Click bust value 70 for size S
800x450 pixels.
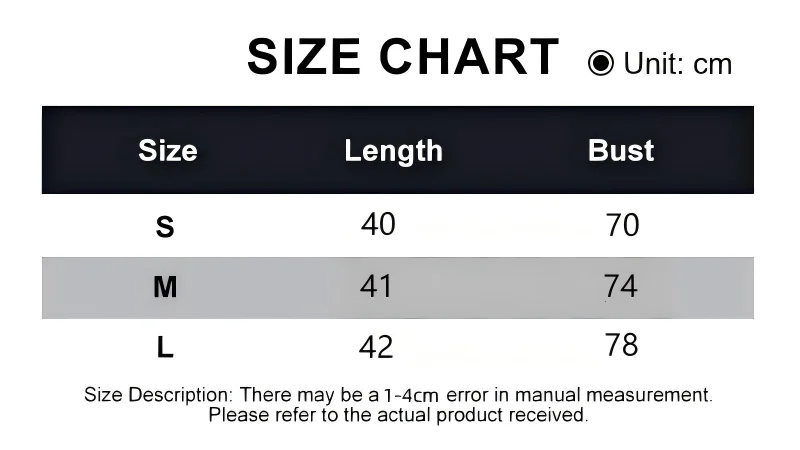point(622,225)
